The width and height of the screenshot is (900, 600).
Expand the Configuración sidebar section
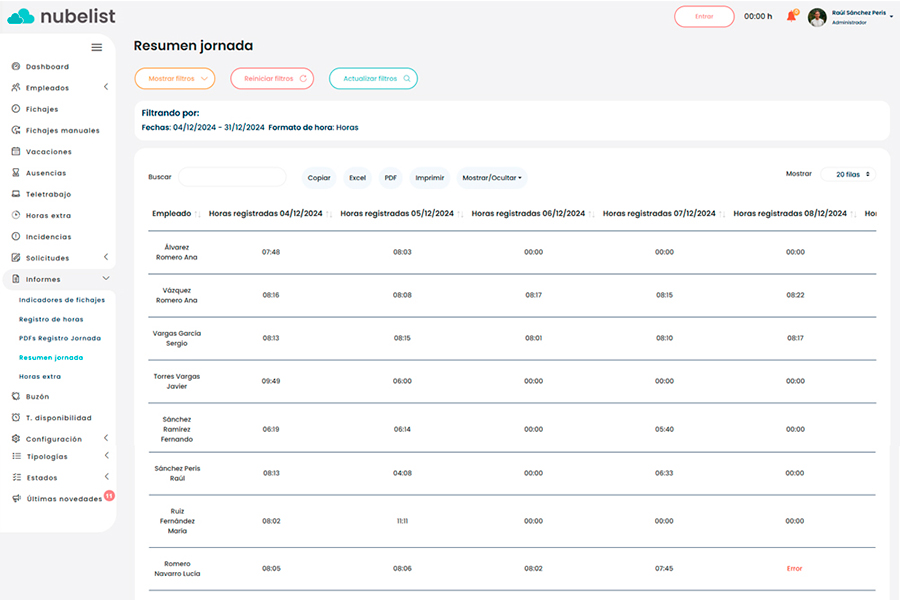pyautogui.click(x=106, y=439)
